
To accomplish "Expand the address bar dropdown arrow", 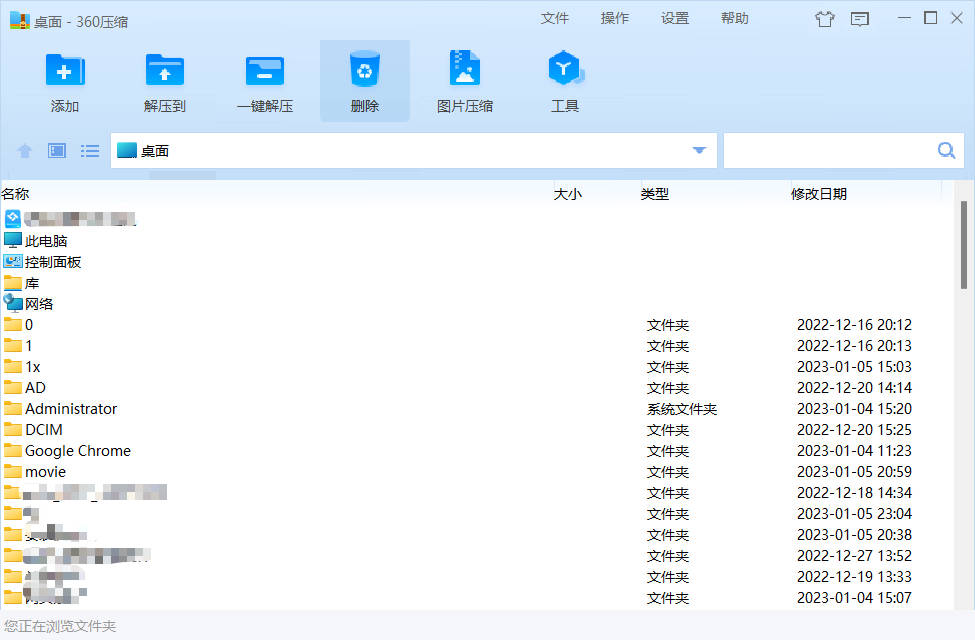I will [700, 151].
